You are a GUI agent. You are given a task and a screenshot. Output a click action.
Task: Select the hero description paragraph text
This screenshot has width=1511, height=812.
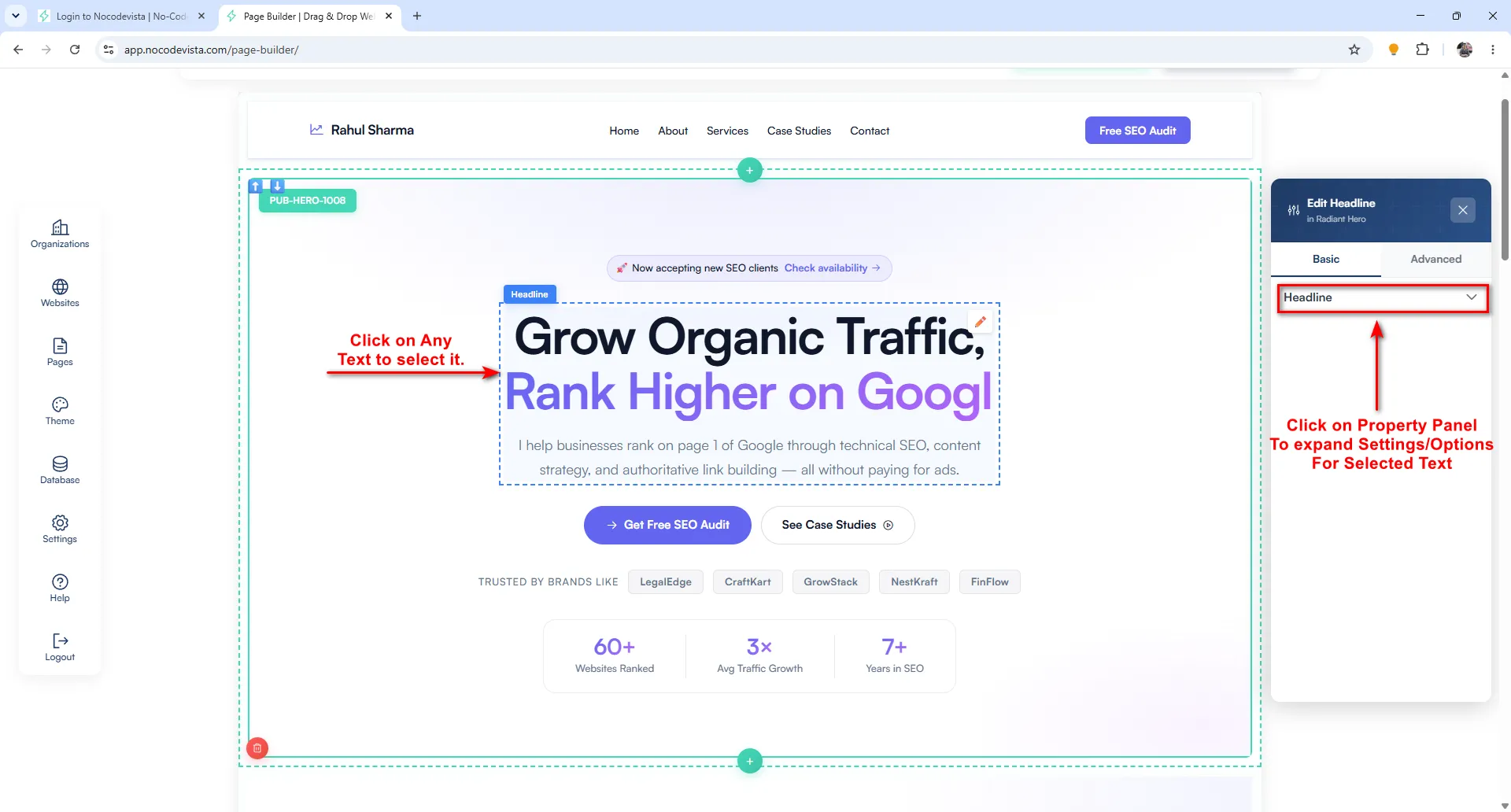[x=749, y=457]
